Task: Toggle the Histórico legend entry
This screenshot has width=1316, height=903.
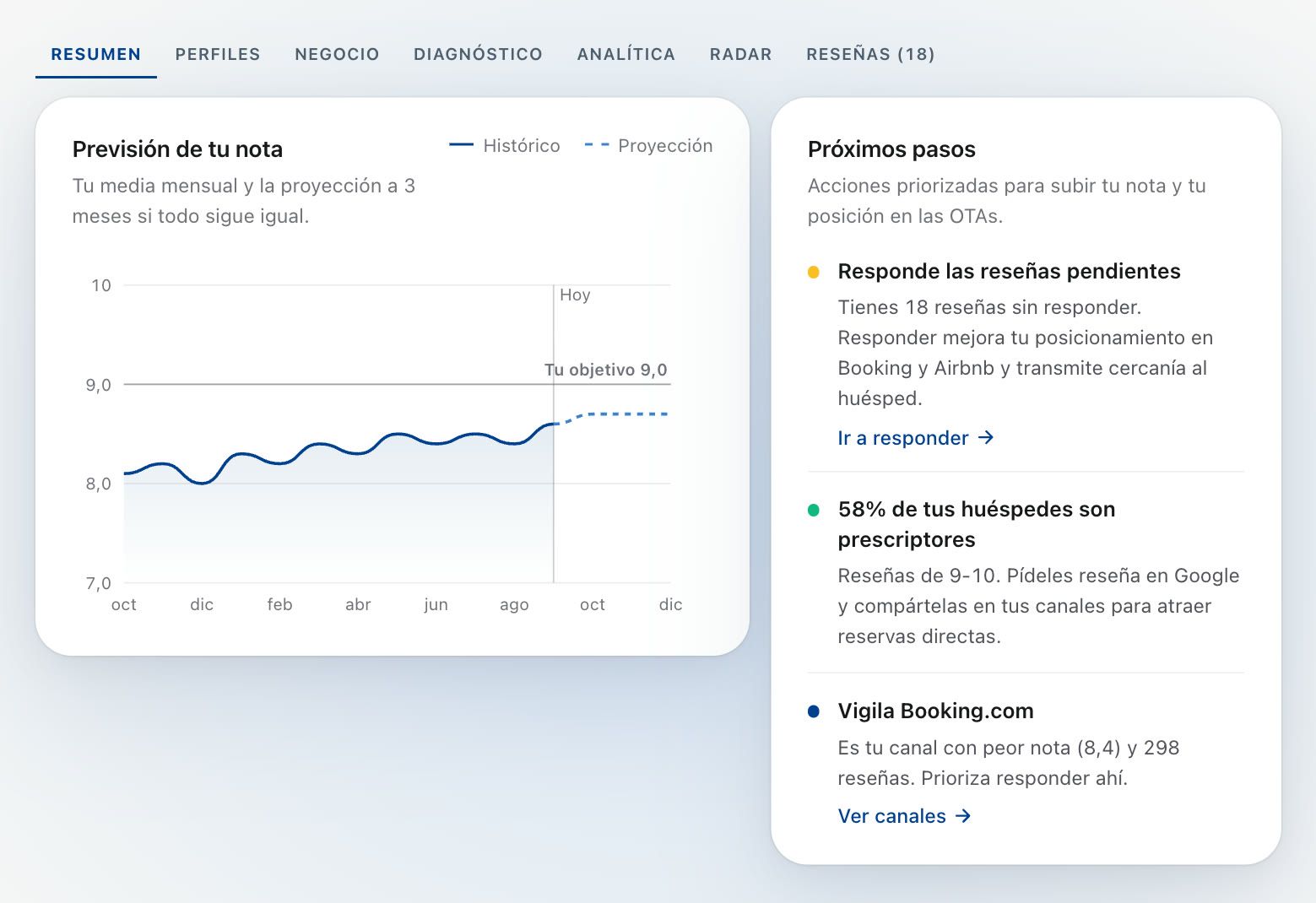Action: click(x=504, y=145)
